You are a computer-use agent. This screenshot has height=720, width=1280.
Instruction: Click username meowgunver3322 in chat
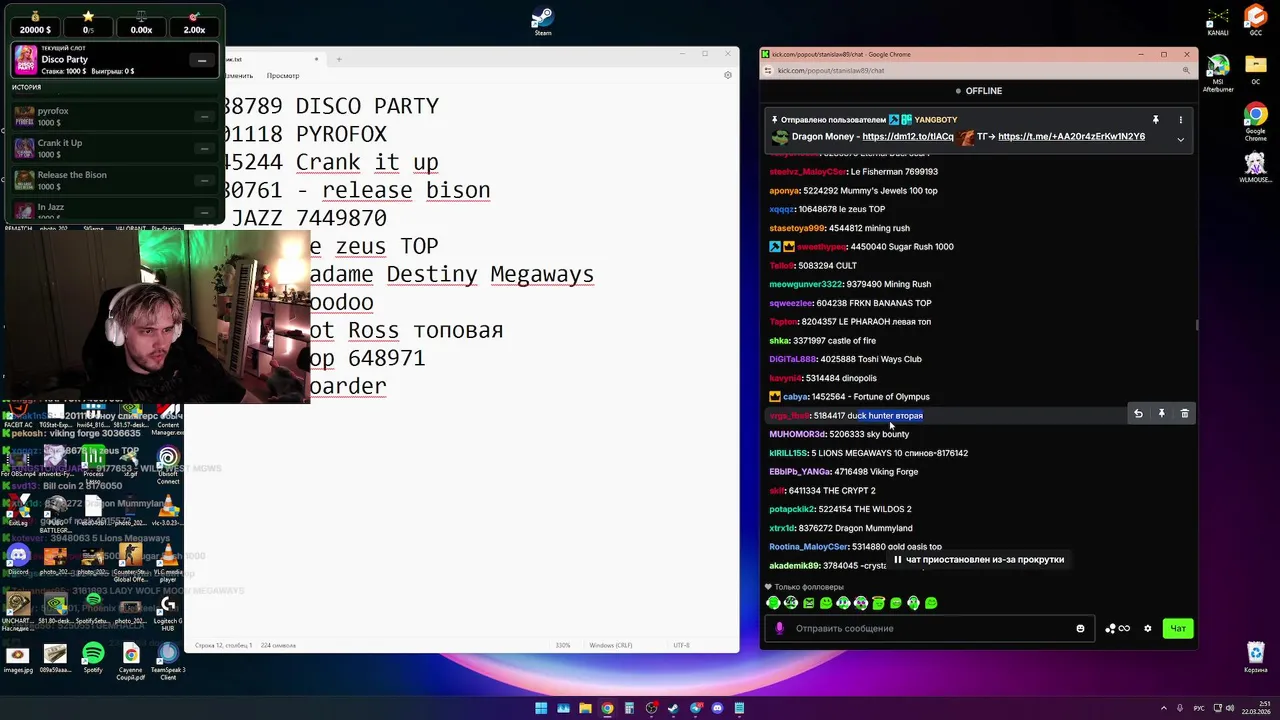click(806, 284)
